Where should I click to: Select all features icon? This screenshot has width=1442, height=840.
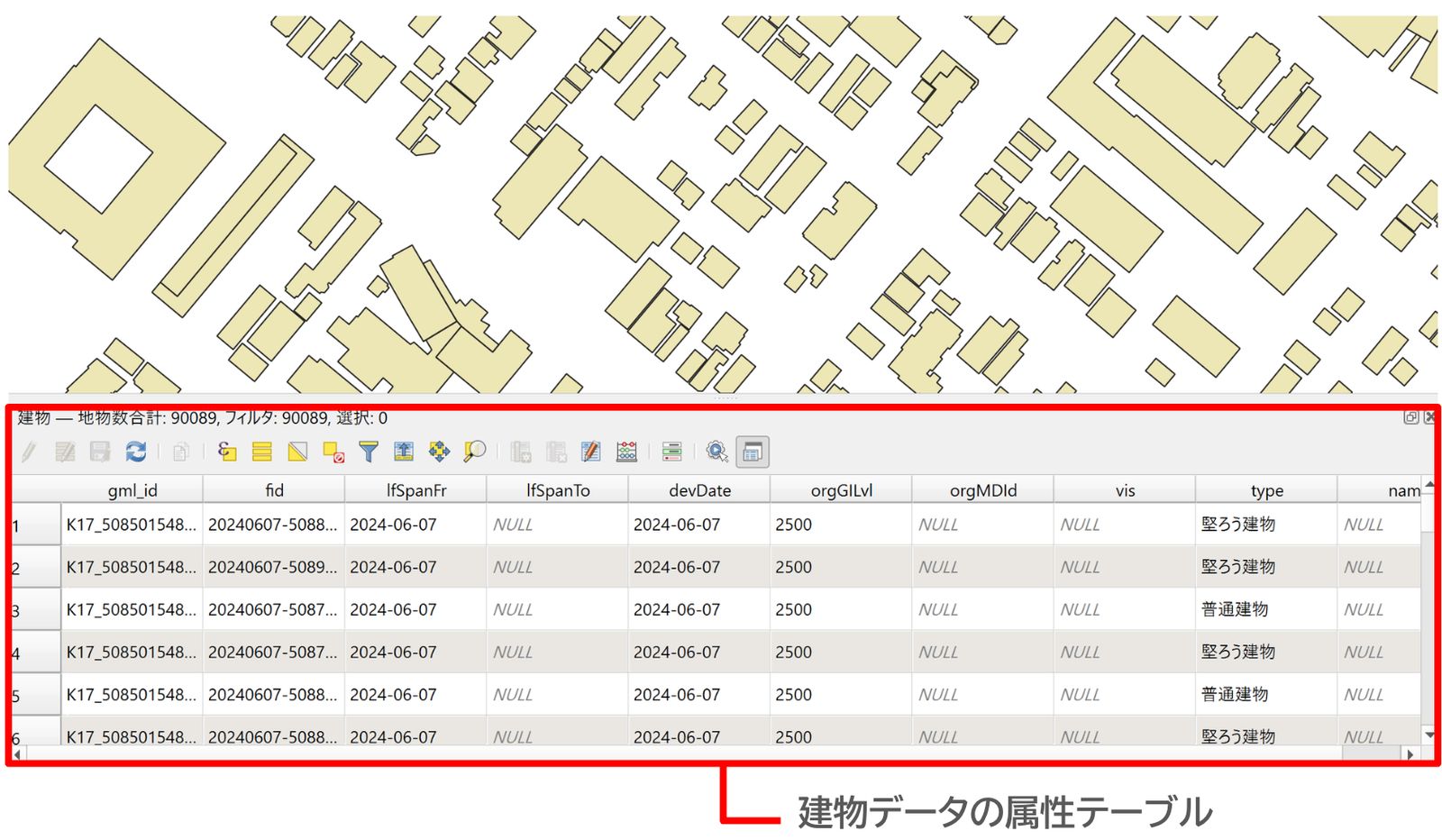pyautogui.click(x=262, y=452)
